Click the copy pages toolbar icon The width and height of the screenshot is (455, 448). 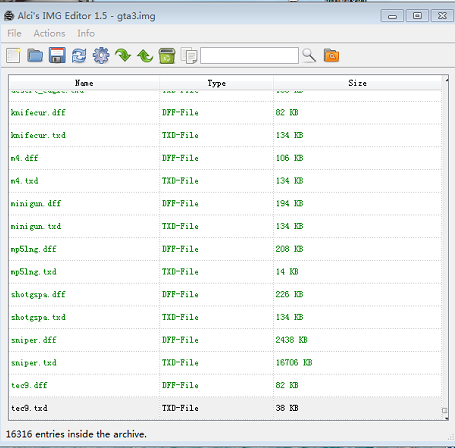pyautogui.click(x=189, y=55)
